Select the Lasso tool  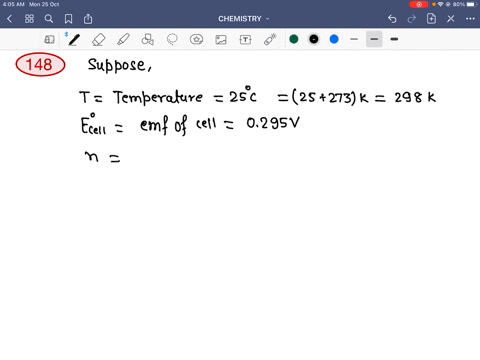pos(172,40)
